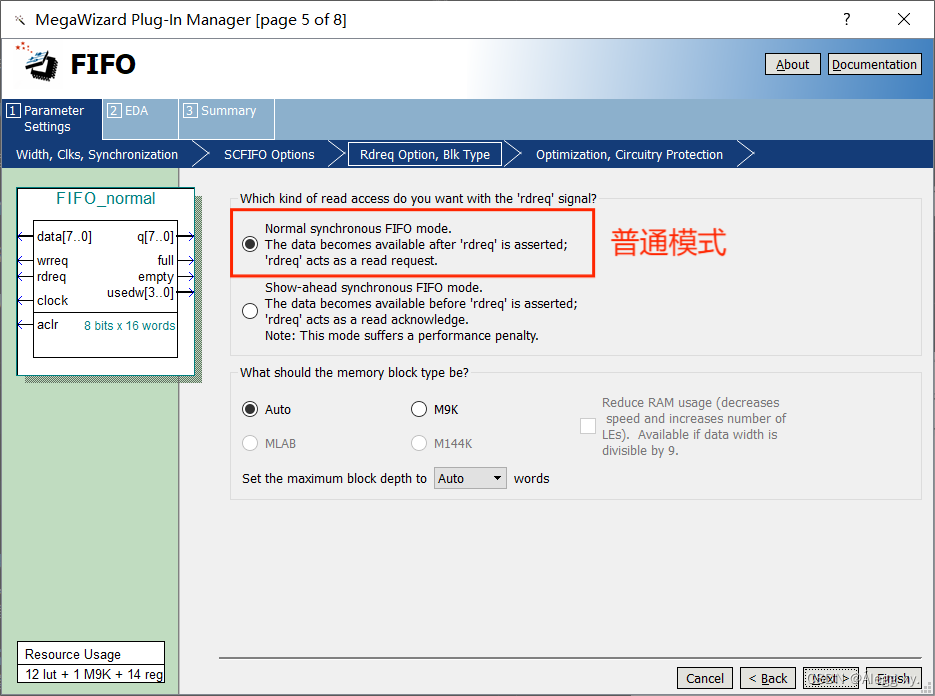
Task: Go to Rdreq Option, Blk Type step
Action: (x=425, y=154)
